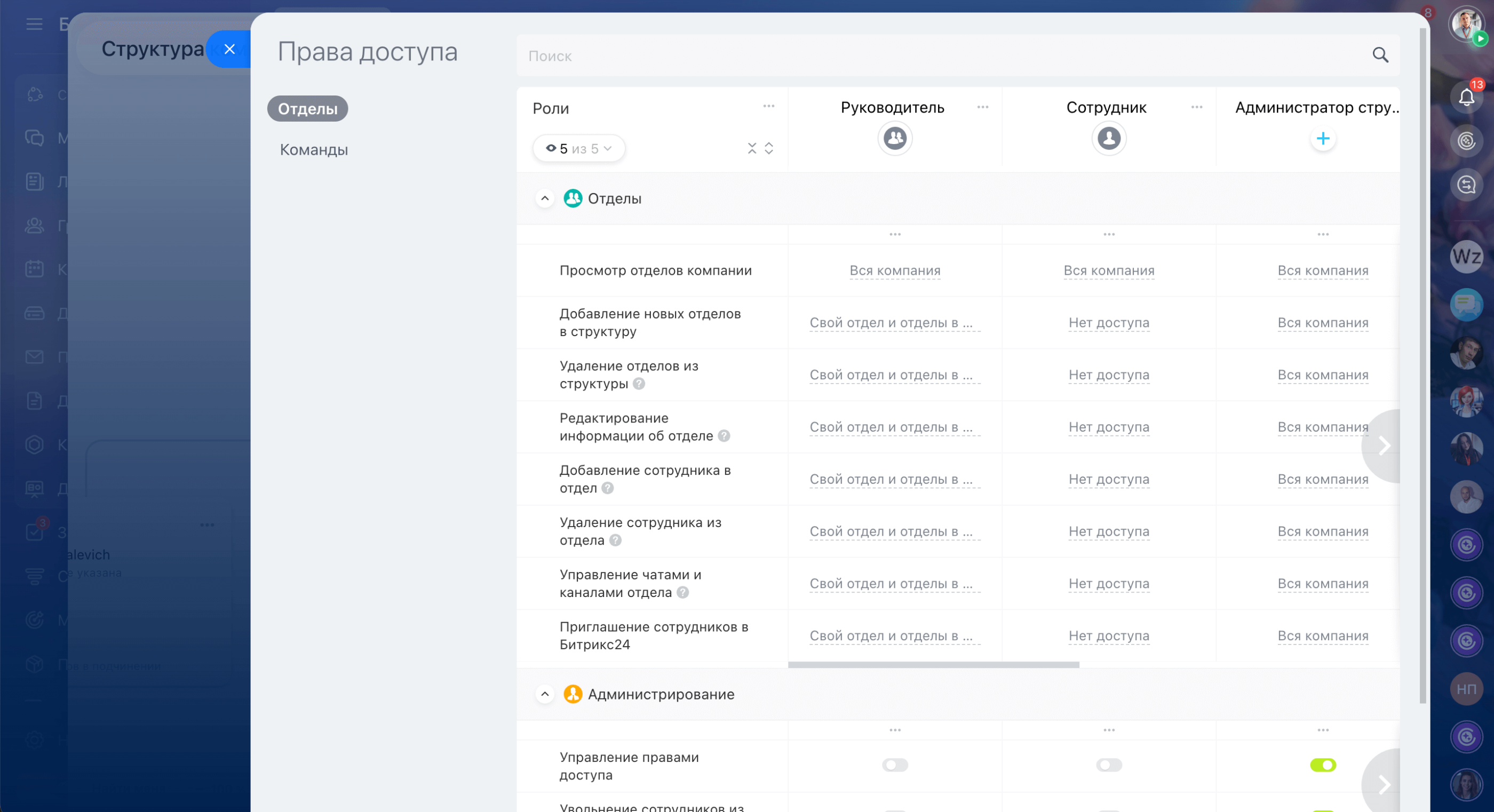Click the search magnifier icon
This screenshot has width=1494, height=812.
click(1380, 55)
